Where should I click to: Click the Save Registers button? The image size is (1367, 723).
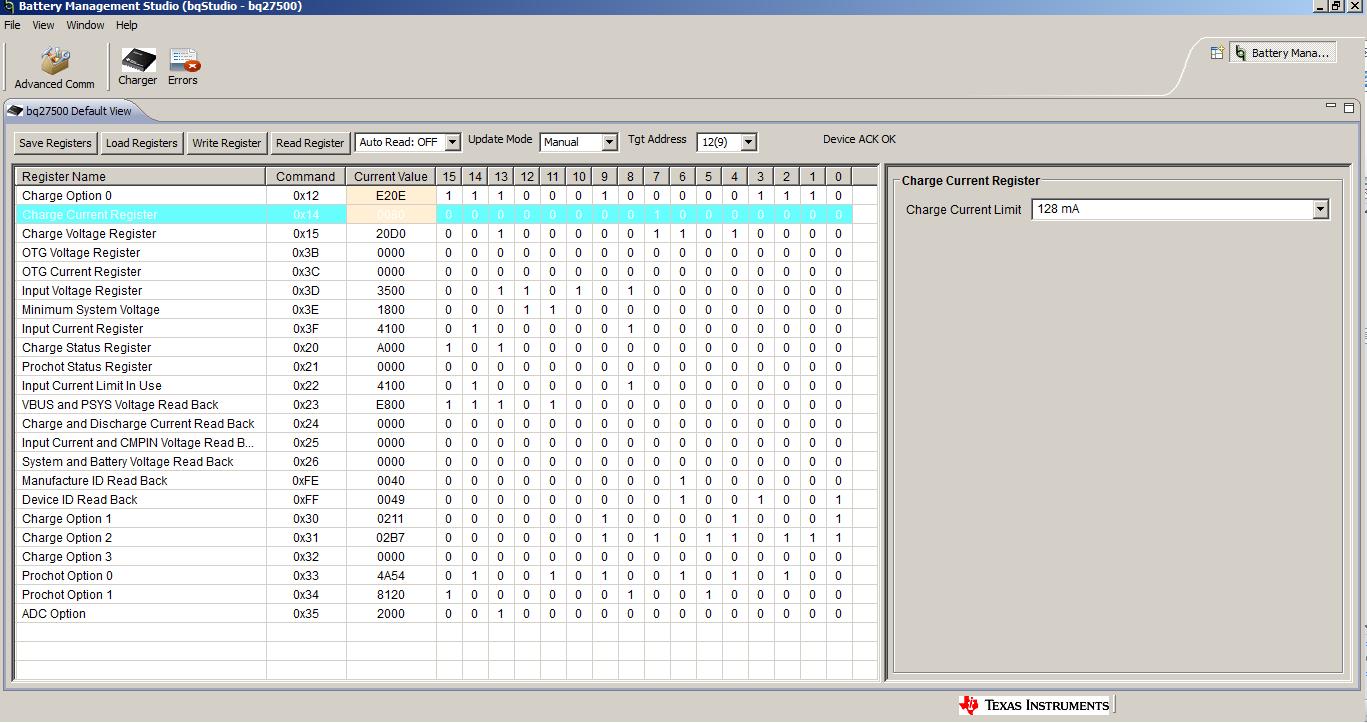tap(54, 143)
